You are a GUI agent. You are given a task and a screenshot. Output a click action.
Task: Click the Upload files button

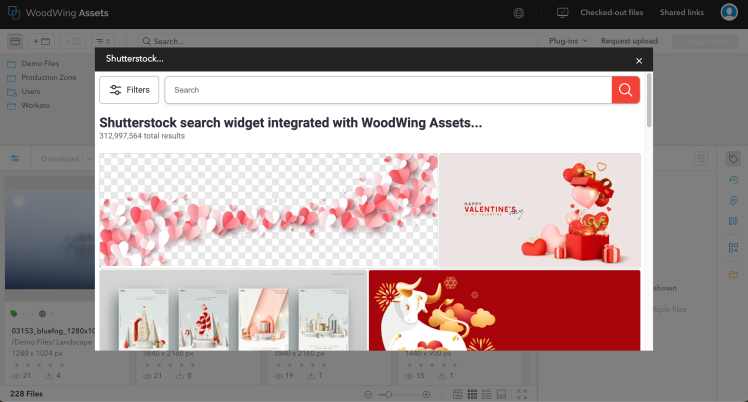(705, 41)
